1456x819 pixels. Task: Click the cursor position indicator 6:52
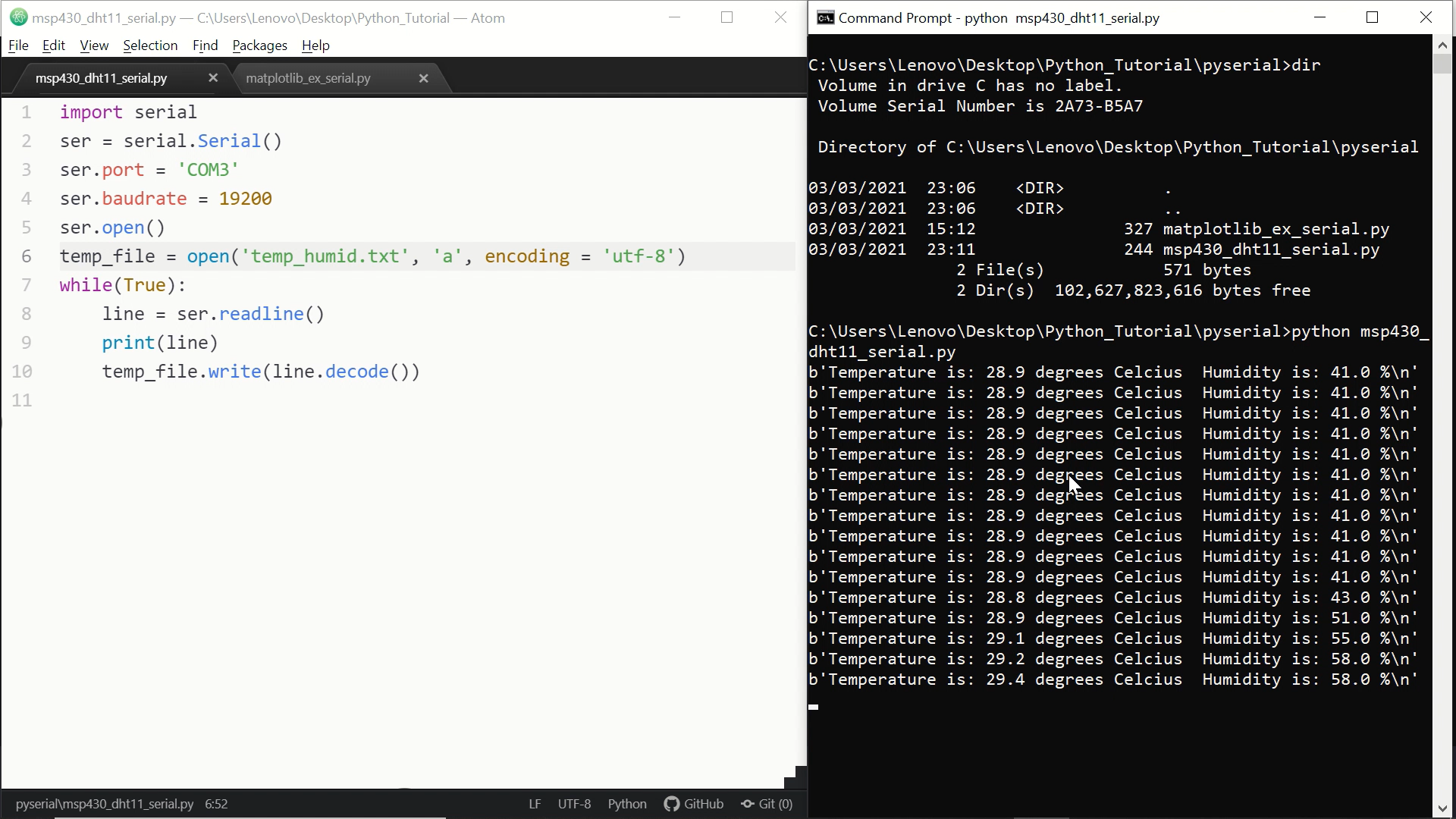tap(215, 804)
